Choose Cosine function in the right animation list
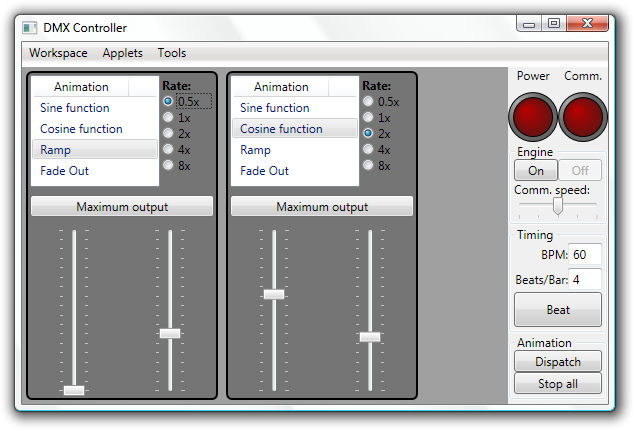The image size is (634, 430). click(295, 129)
